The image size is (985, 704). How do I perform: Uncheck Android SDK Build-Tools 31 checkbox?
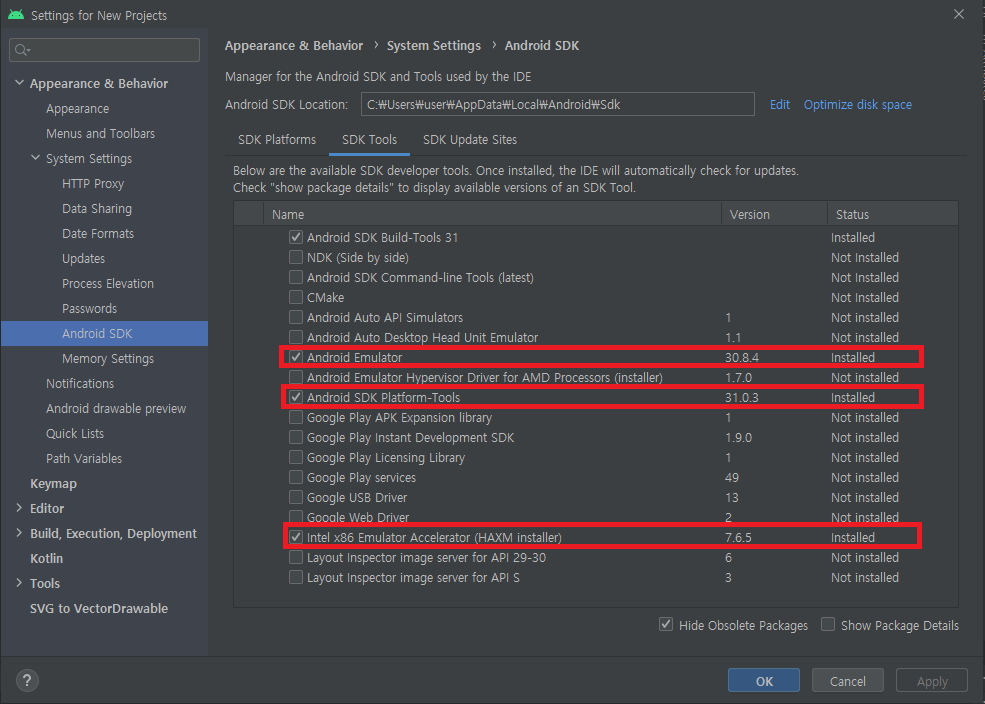pyautogui.click(x=296, y=237)
